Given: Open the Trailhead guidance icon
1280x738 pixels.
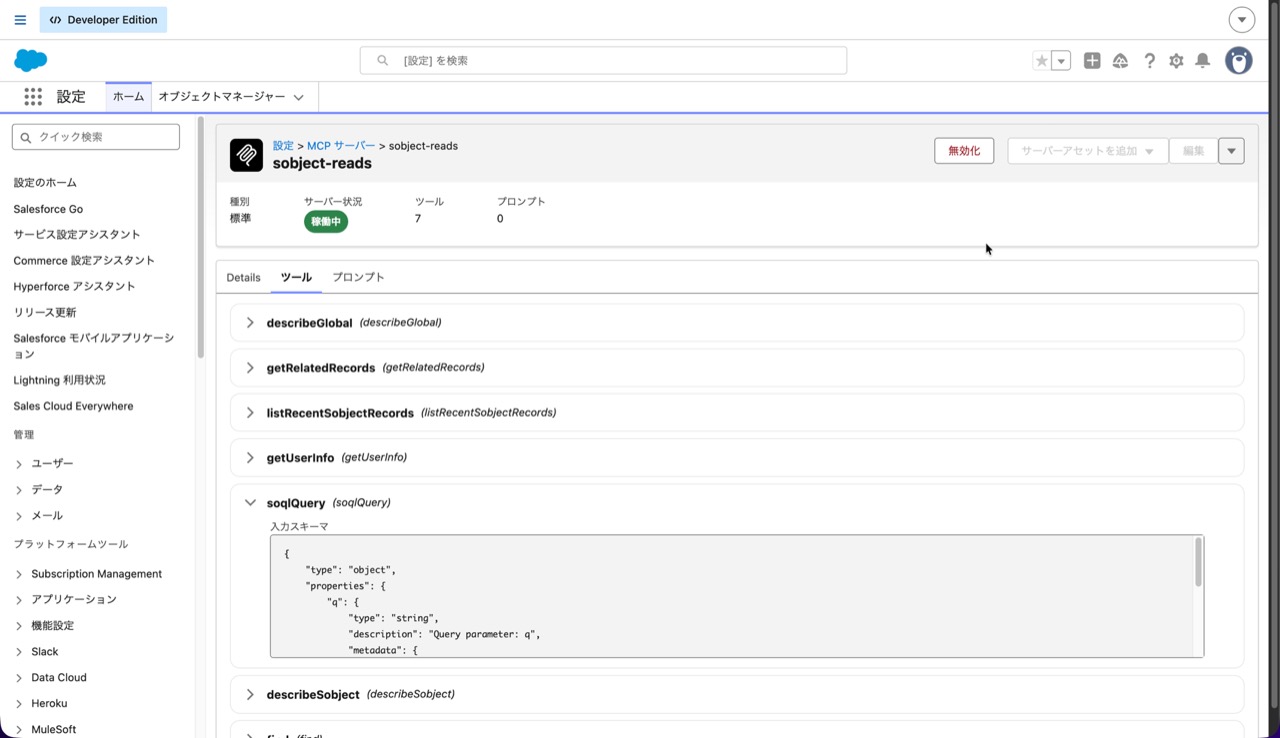Looking at the screenshot, I should (1120, 61).
